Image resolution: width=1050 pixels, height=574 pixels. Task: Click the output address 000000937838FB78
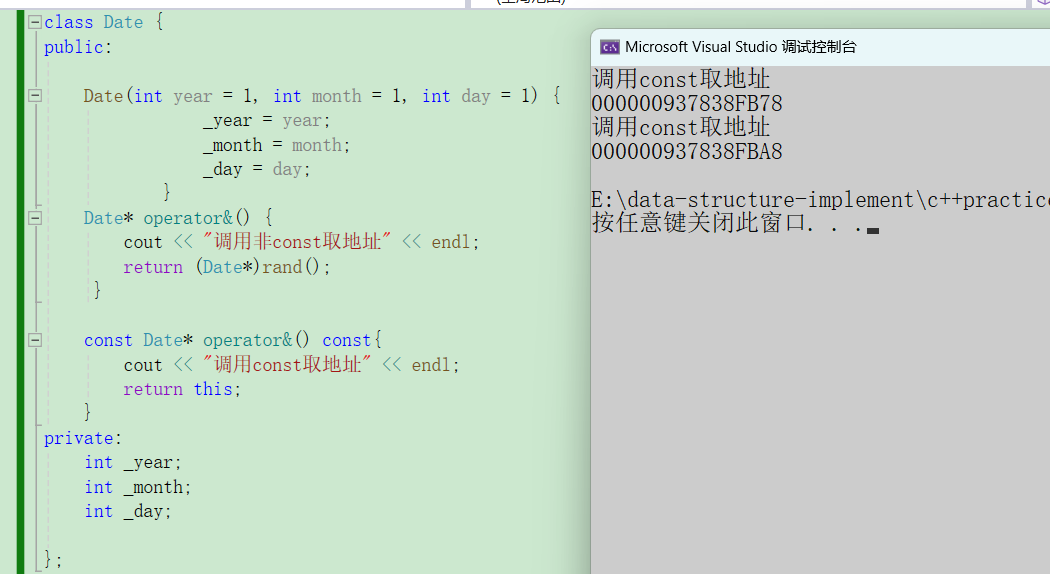click(687, 104)
